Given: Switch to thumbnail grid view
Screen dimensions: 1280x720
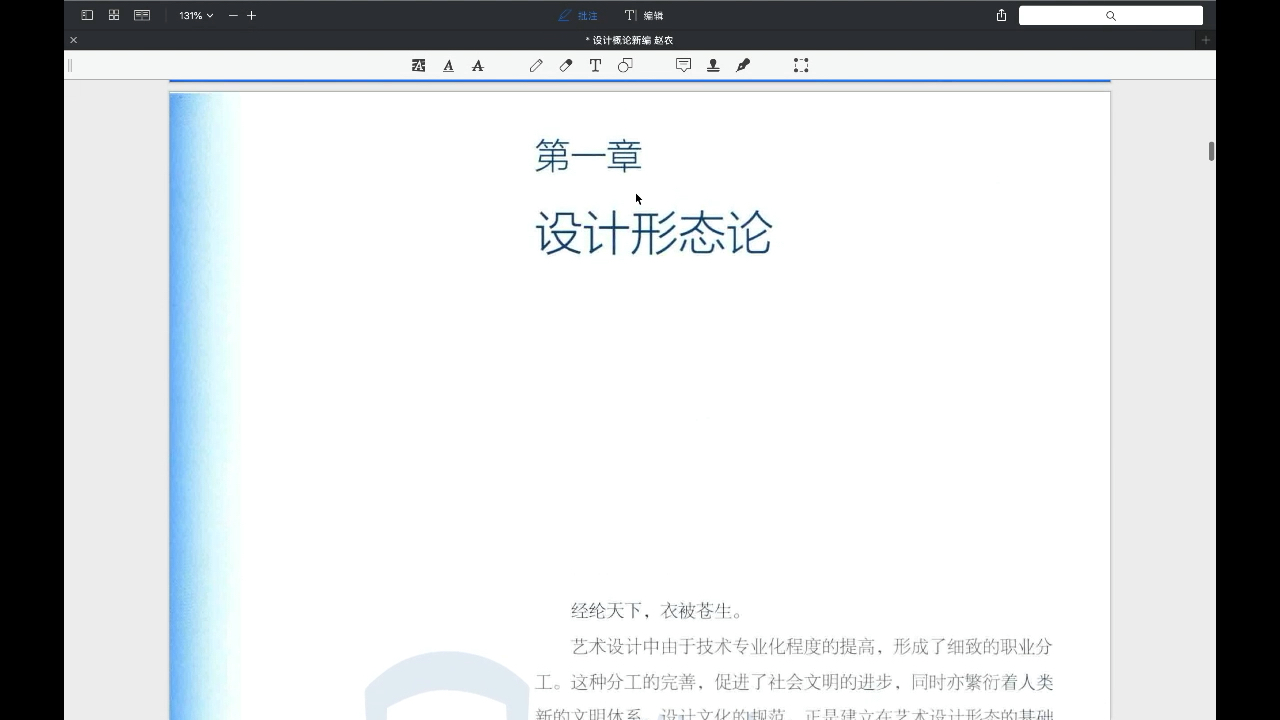Looking at the screenshot, I should (x=114, y=15).
